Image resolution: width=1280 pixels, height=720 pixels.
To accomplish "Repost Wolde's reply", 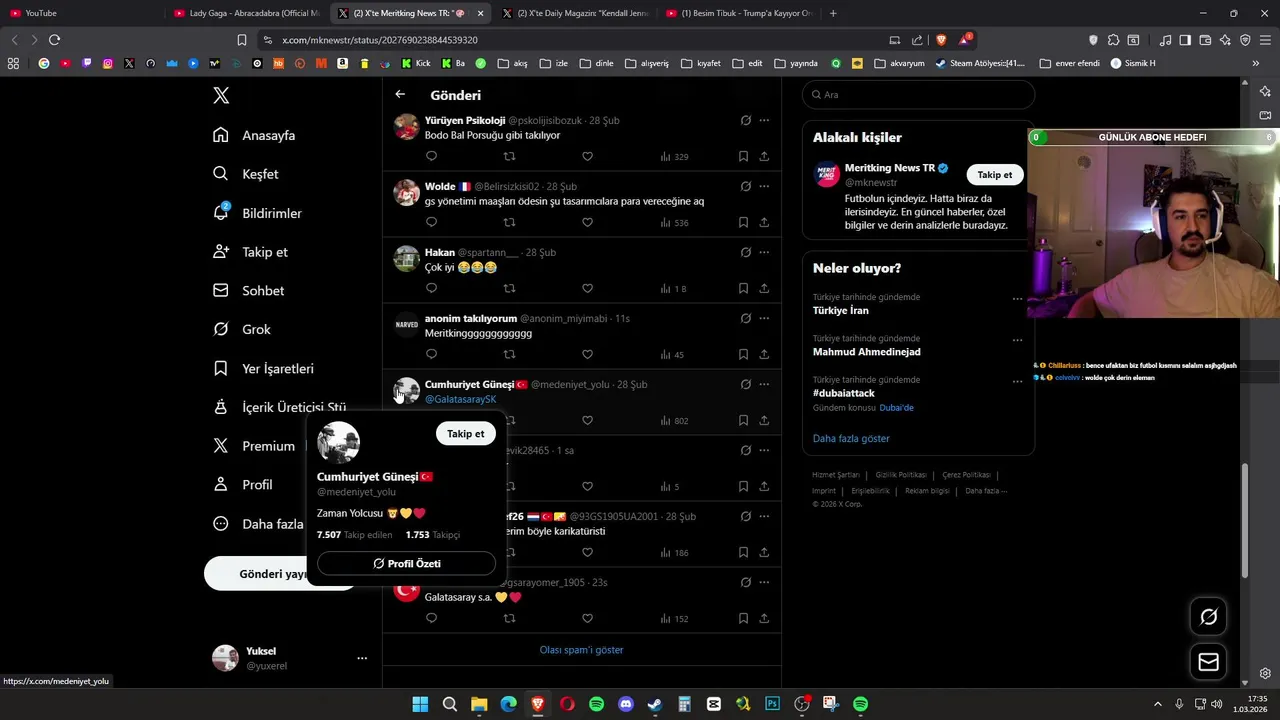I will click(x=509, y=222).
